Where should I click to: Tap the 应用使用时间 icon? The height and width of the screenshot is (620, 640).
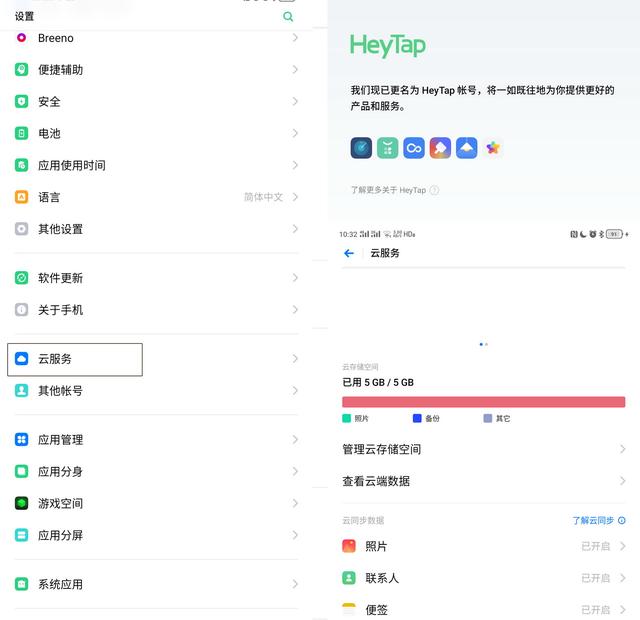click(21, 165)
